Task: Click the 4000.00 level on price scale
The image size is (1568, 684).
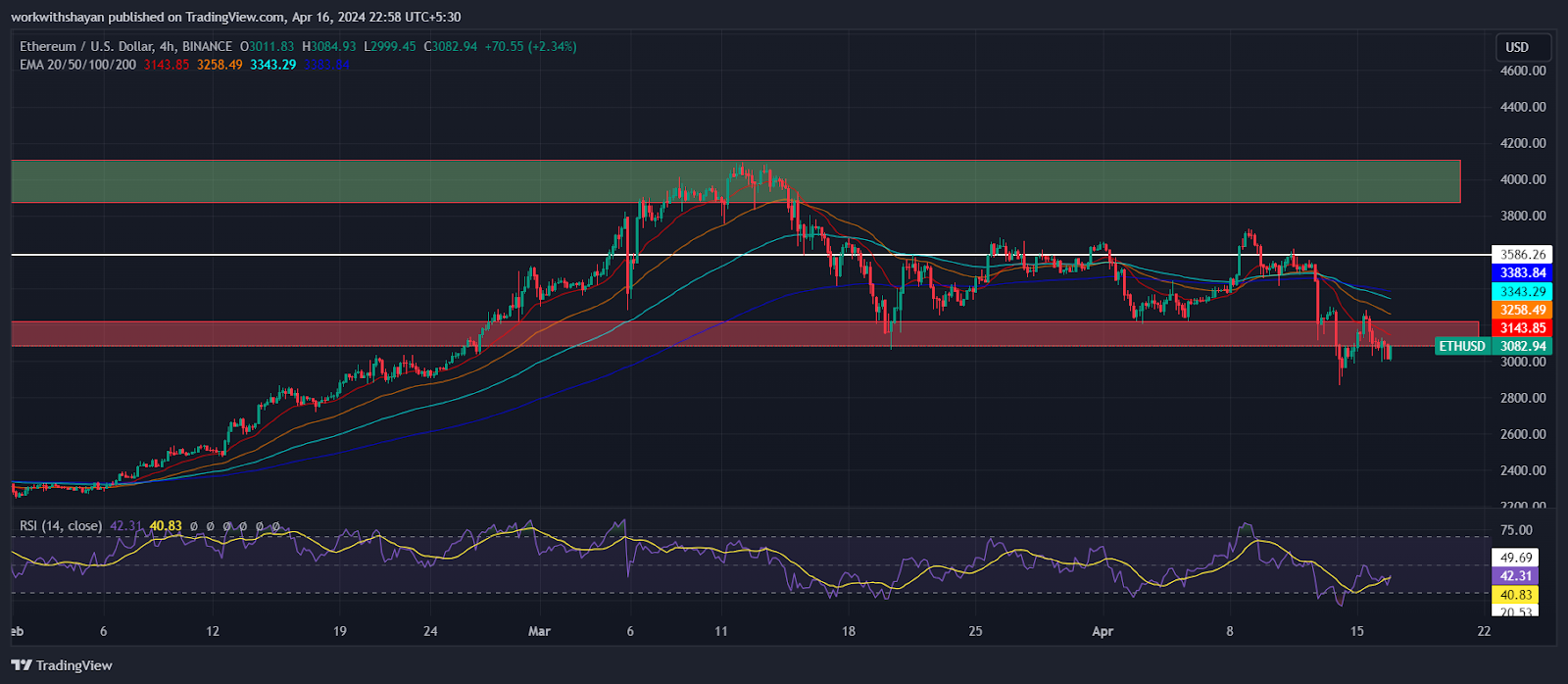Action: pos(1522,179)
